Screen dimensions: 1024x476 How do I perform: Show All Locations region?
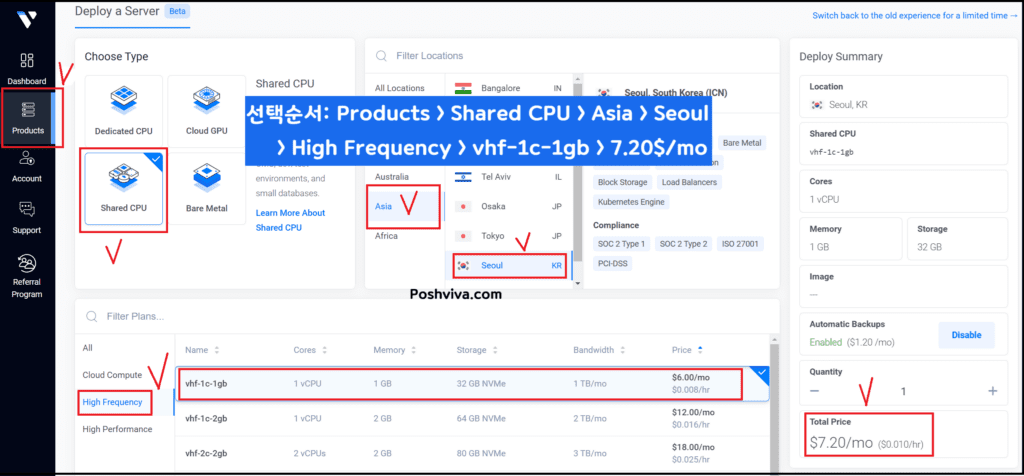tap(400, 88)
